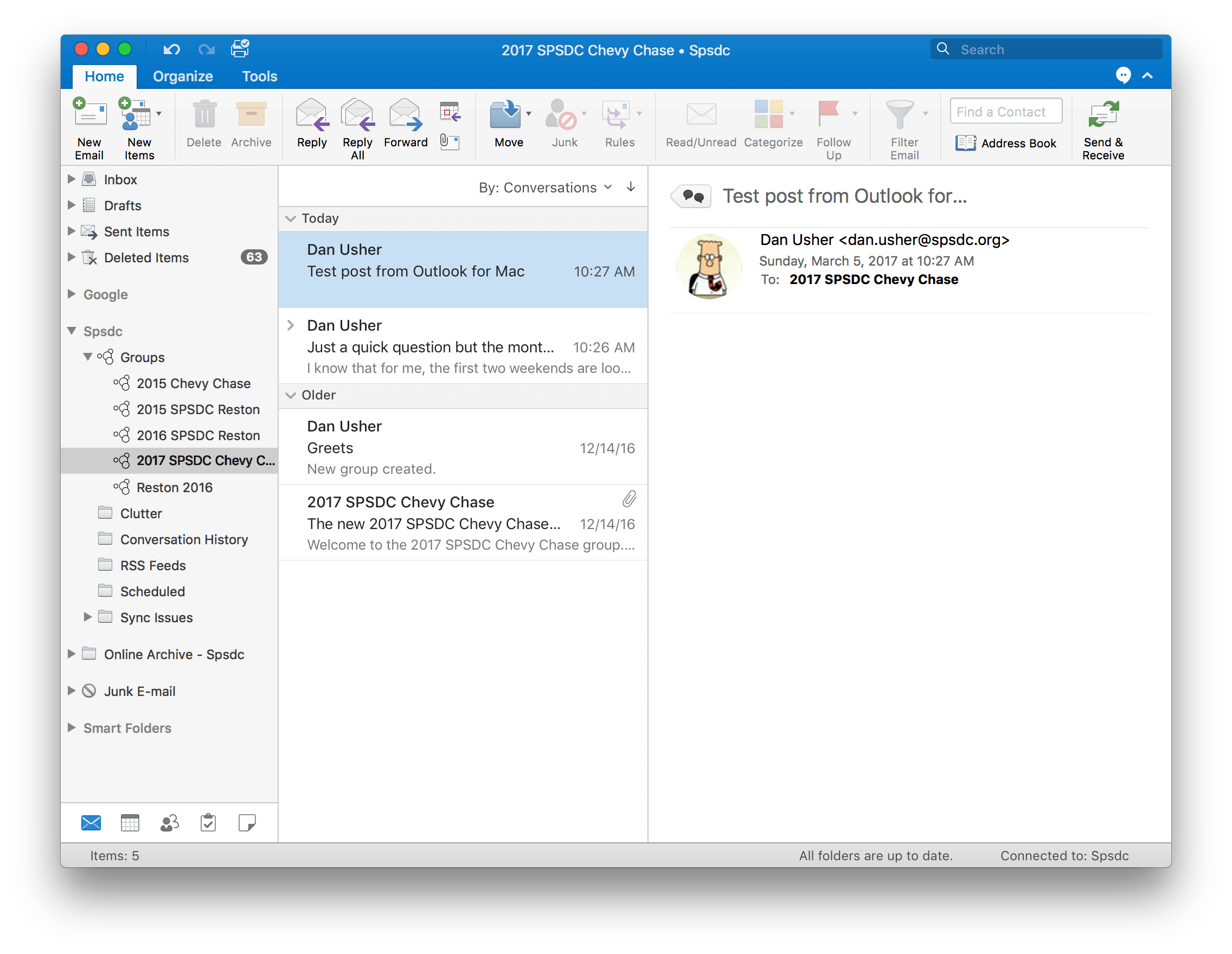Switch to the Organize tab
The height and width of the screenshot is (954, 1232).
pos(183,76)
